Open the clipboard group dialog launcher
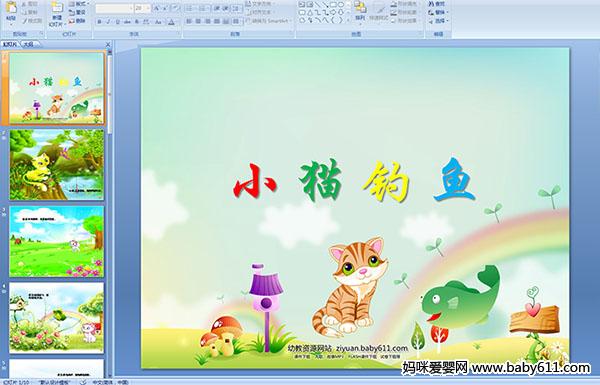 click(41, 34)
